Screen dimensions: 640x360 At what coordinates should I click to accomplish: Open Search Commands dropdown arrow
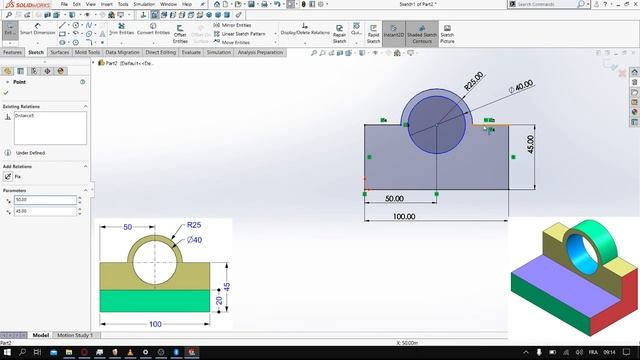(588, 4)
